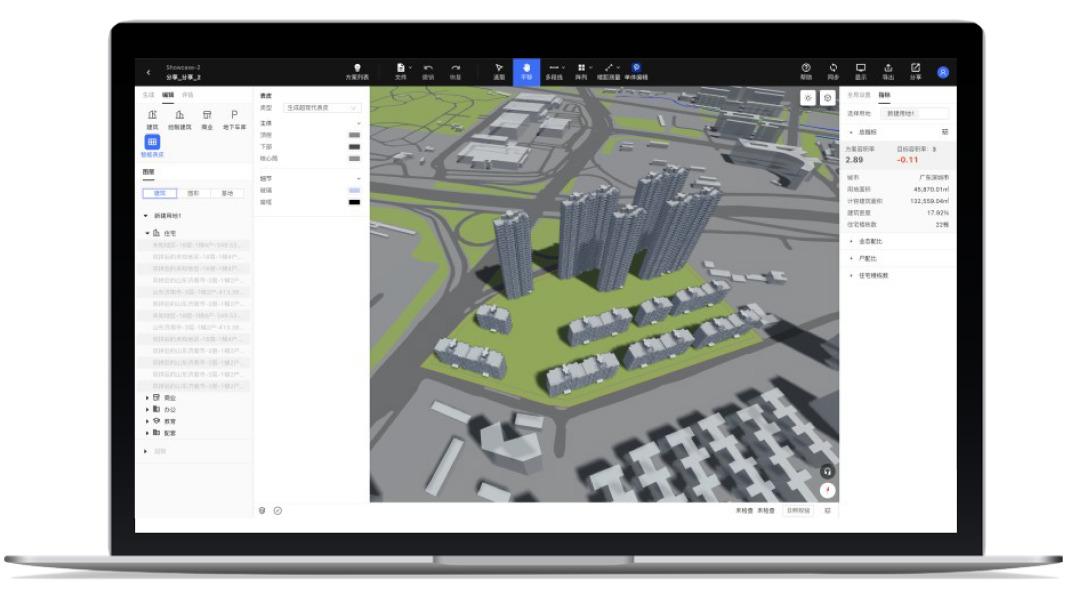This screenshot has height=600, width=1067.
Task: Open the blue user avatar
Action: 942,72
